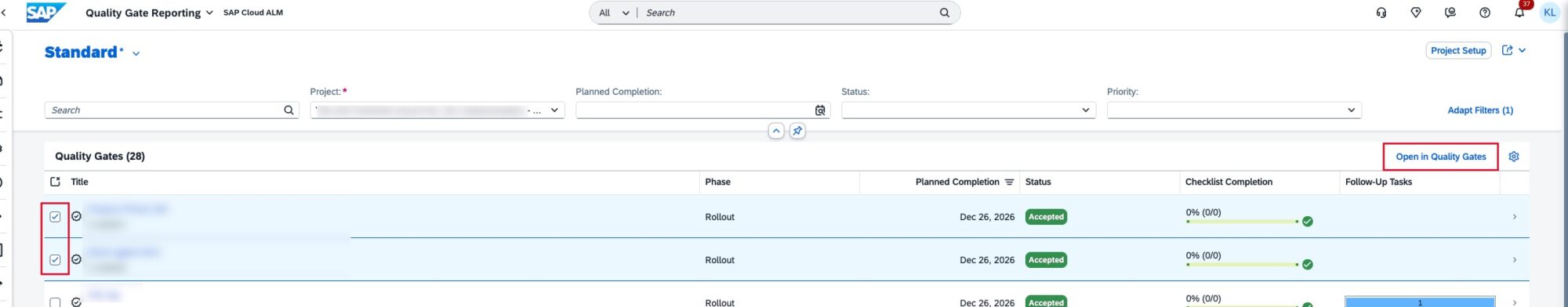Click Accepted status badge in second row
1568x307 pixels.
(x=1046, y=260)
